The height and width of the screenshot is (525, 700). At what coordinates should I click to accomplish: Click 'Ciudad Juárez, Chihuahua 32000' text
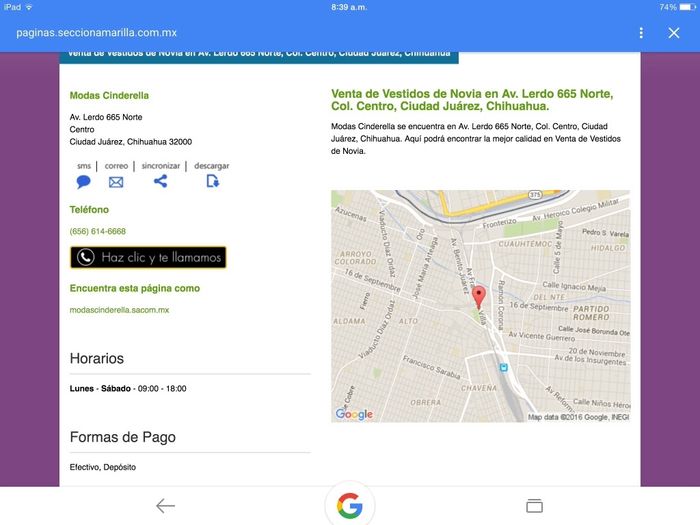[x=130, y=142]
